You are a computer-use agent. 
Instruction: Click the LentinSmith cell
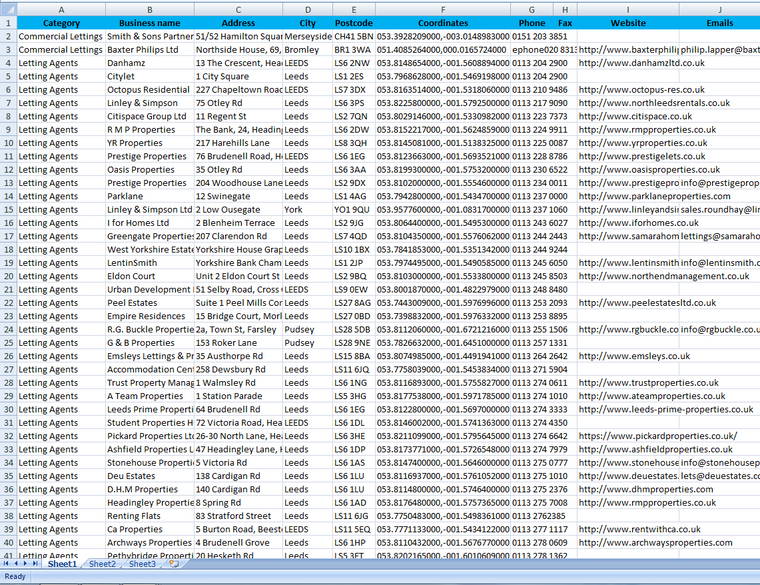point(150,263)
